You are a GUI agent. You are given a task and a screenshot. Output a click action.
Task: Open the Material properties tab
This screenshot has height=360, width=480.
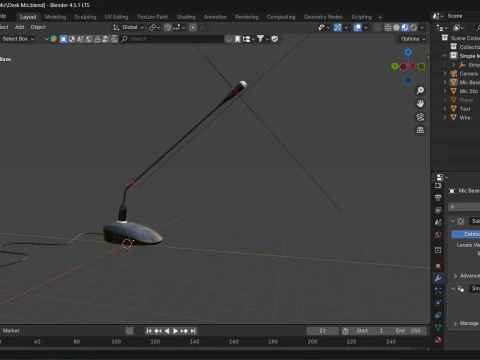coord(438,340)
